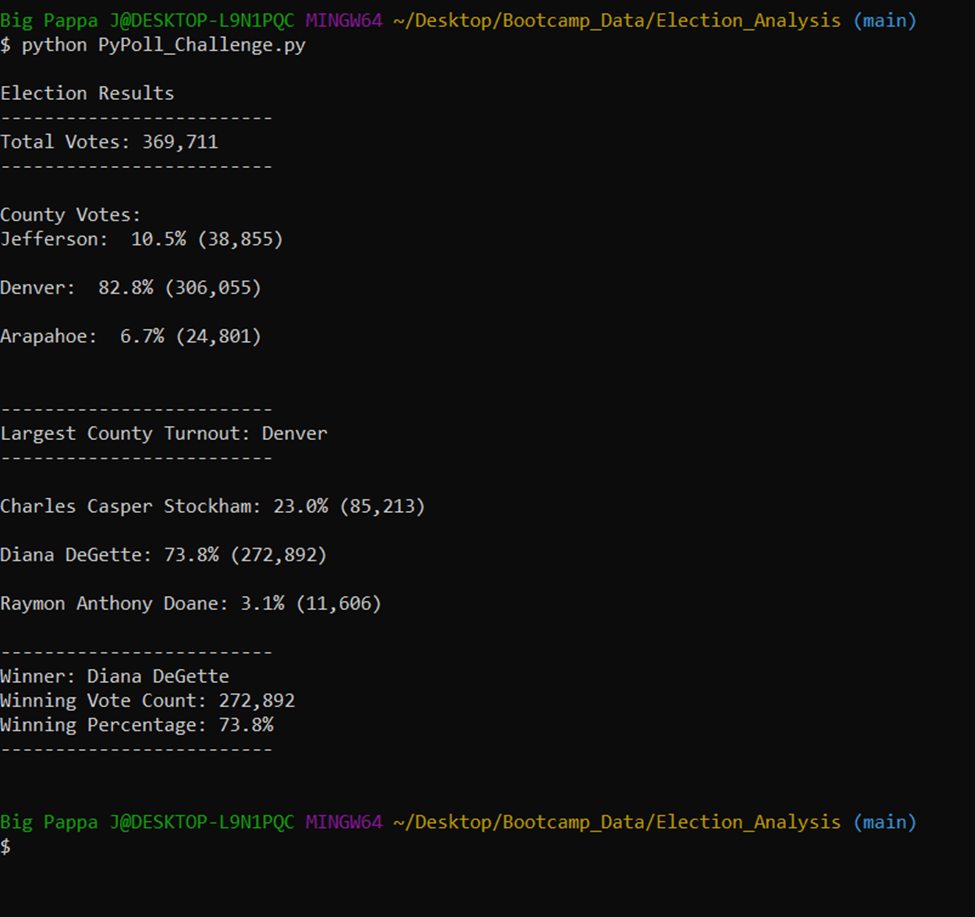
Task: Select Charles Casper Stockham's results line
Action: 212,505
